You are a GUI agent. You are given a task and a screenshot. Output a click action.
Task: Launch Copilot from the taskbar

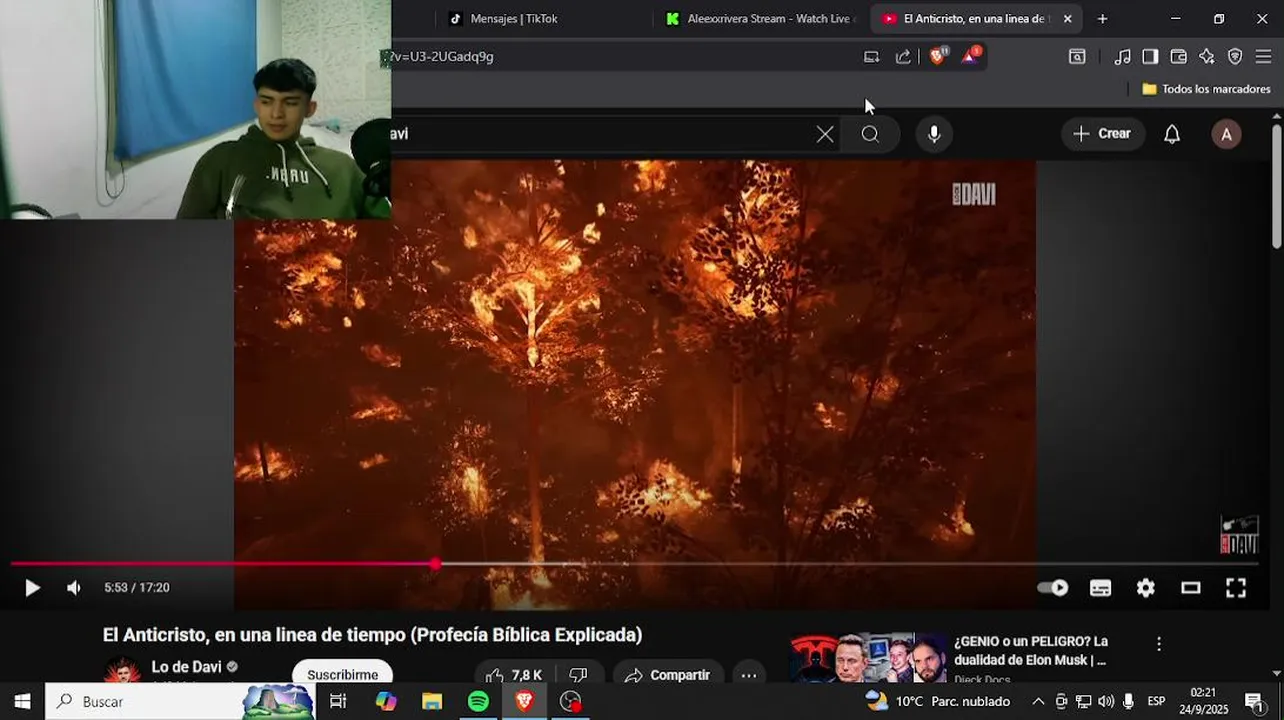(386, 701)
